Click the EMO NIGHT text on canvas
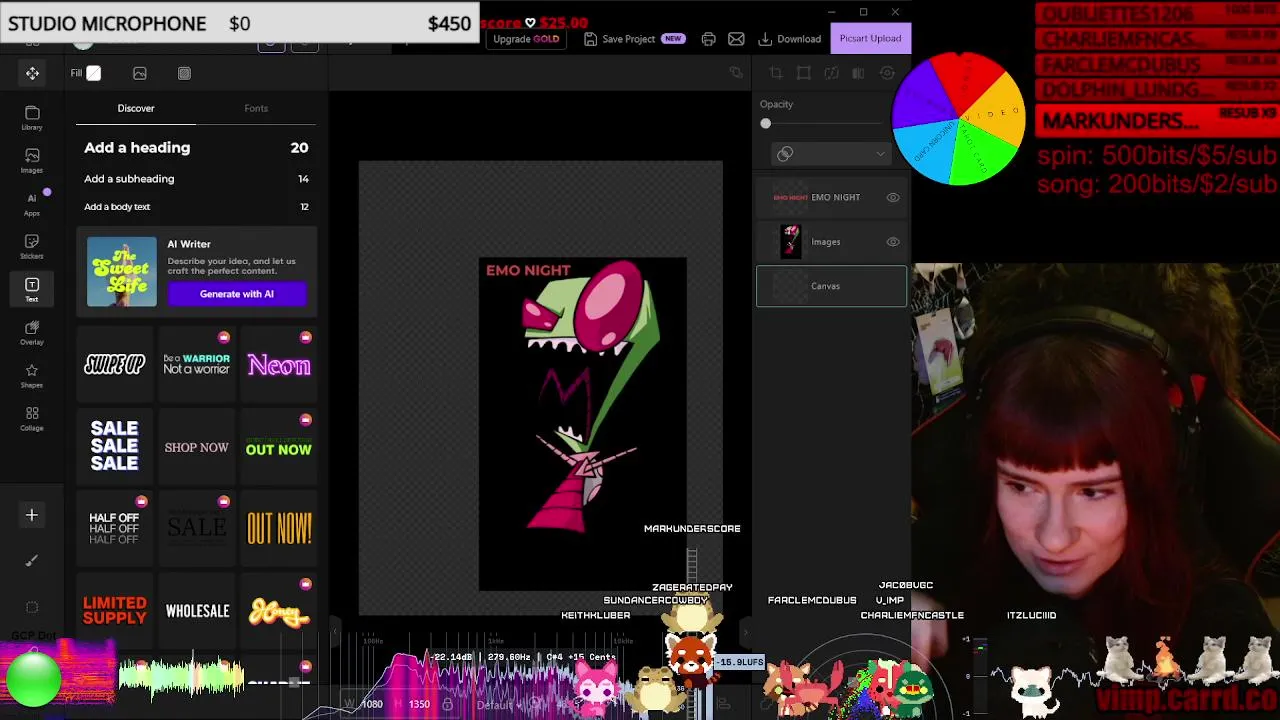Screen dimensions: 1280x720 pyautogui.click(x=528, y=270)
